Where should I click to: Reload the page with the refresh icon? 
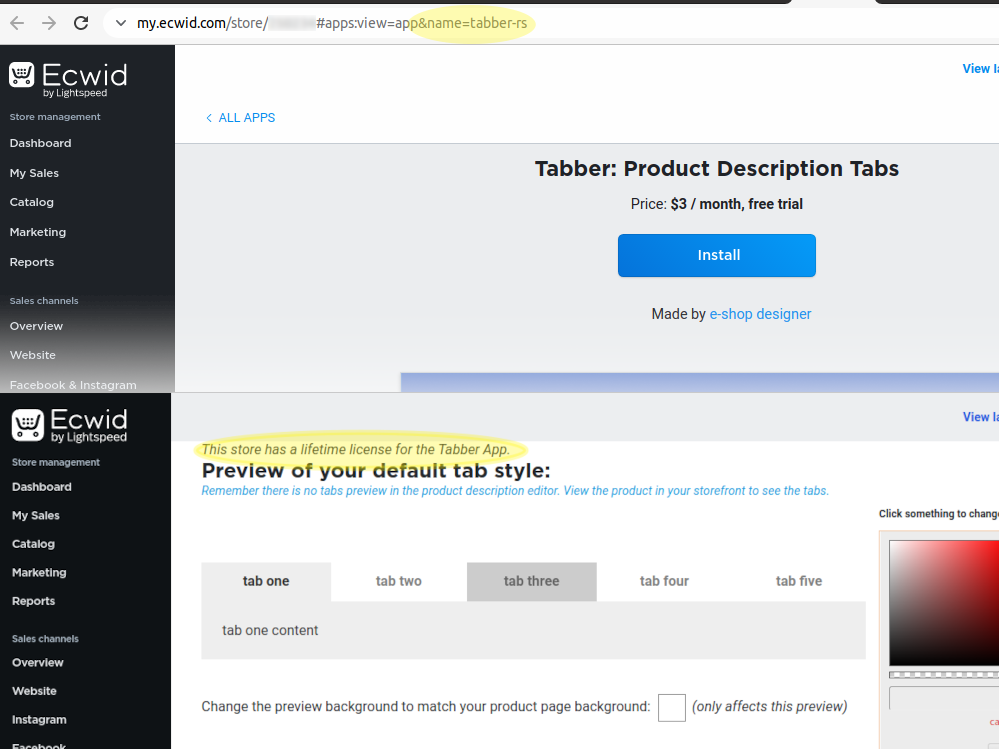click(81, 24)
